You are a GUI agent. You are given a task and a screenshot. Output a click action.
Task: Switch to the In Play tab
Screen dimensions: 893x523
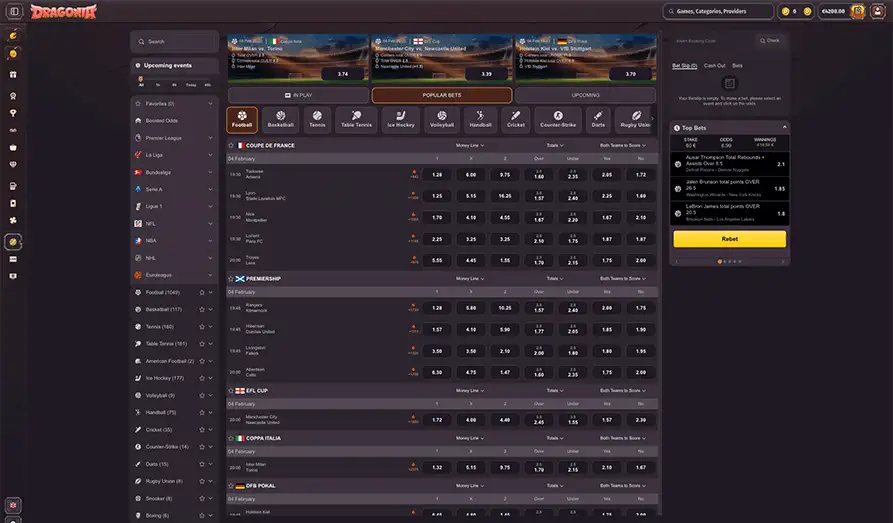[x=298, y=95]
